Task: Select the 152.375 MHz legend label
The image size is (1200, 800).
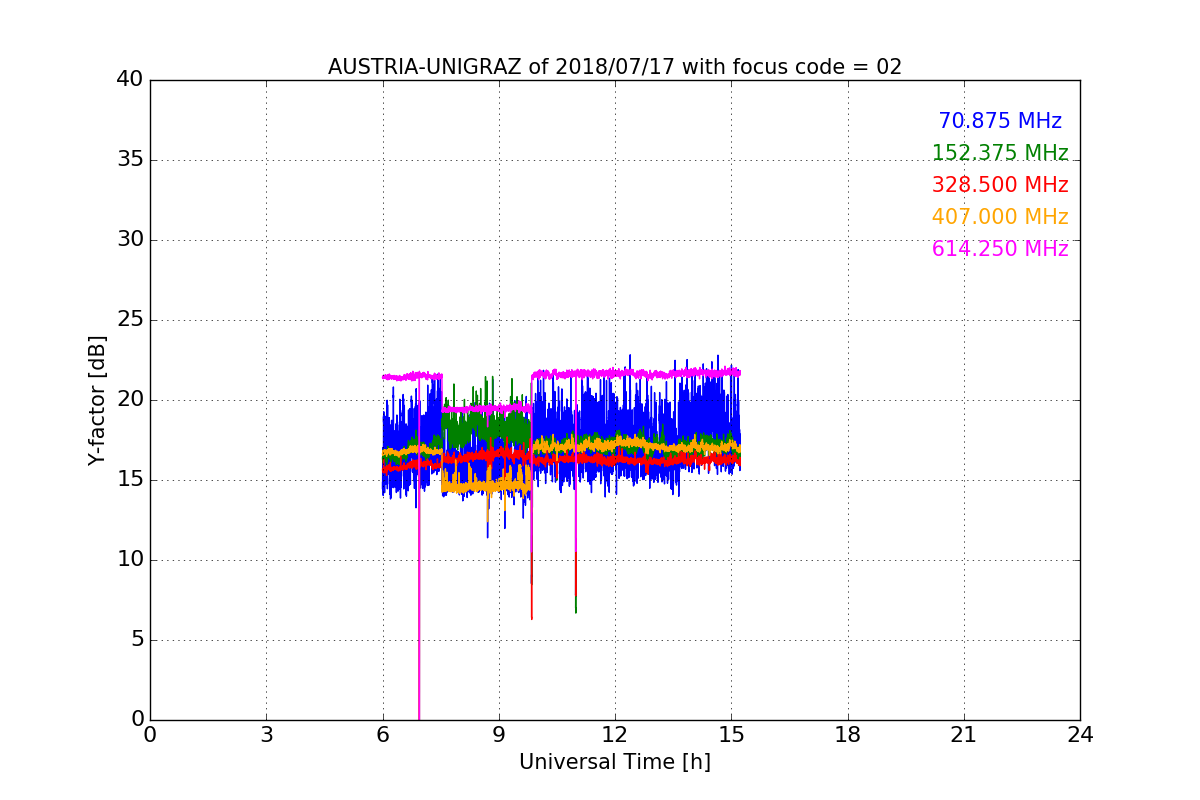Action: 1000,153
